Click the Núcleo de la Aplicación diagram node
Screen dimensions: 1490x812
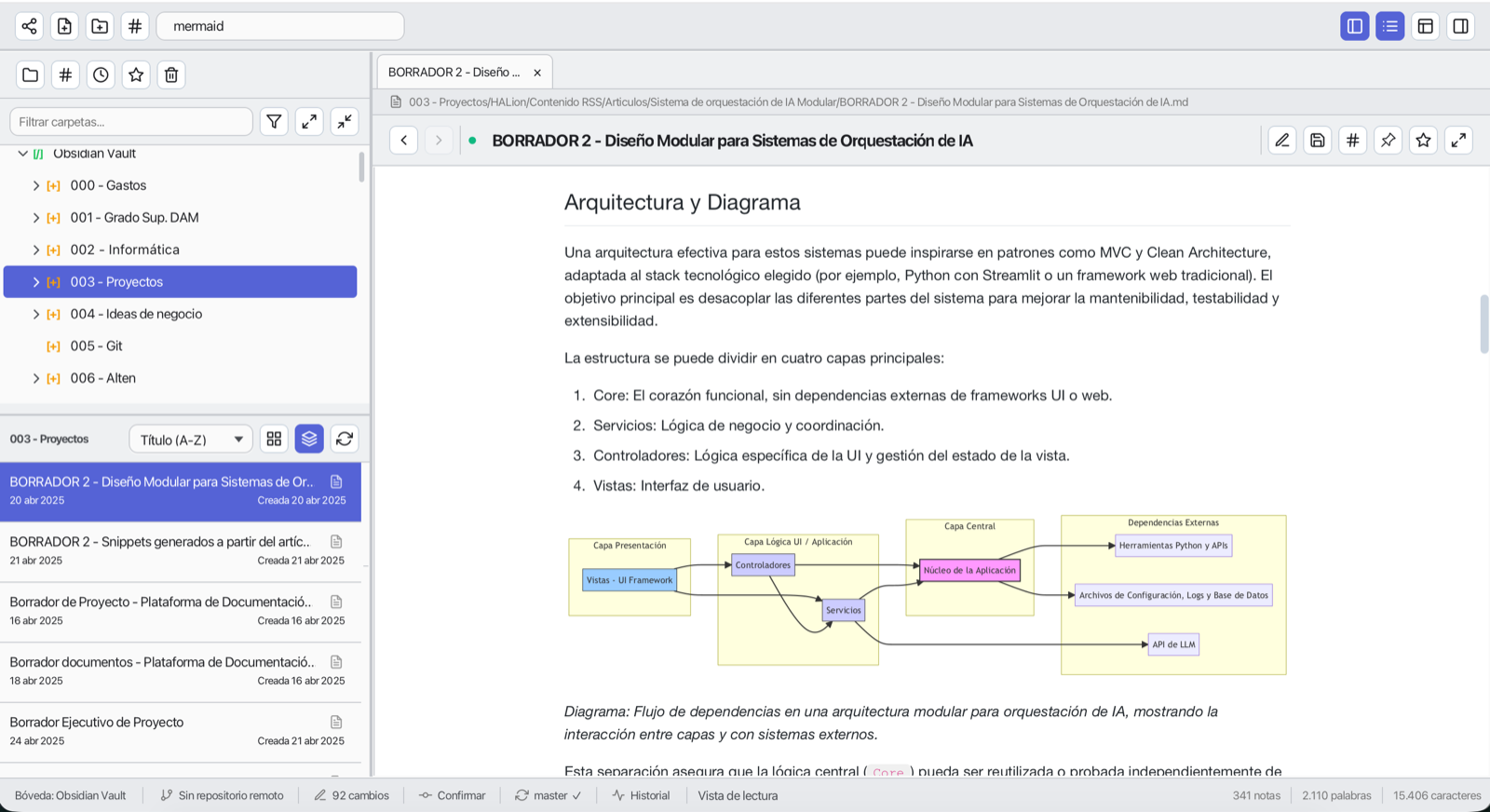pyautogui.click(x=969, y=570)
